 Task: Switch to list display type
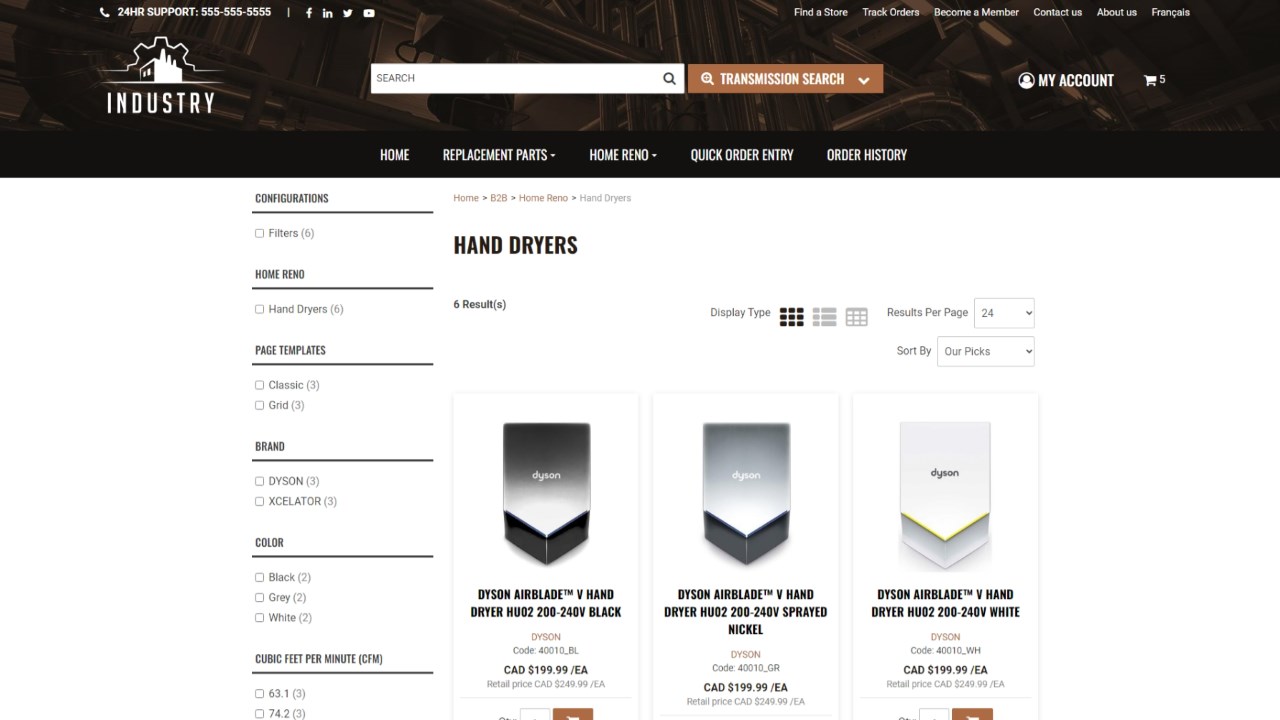(x=824, y=317)
